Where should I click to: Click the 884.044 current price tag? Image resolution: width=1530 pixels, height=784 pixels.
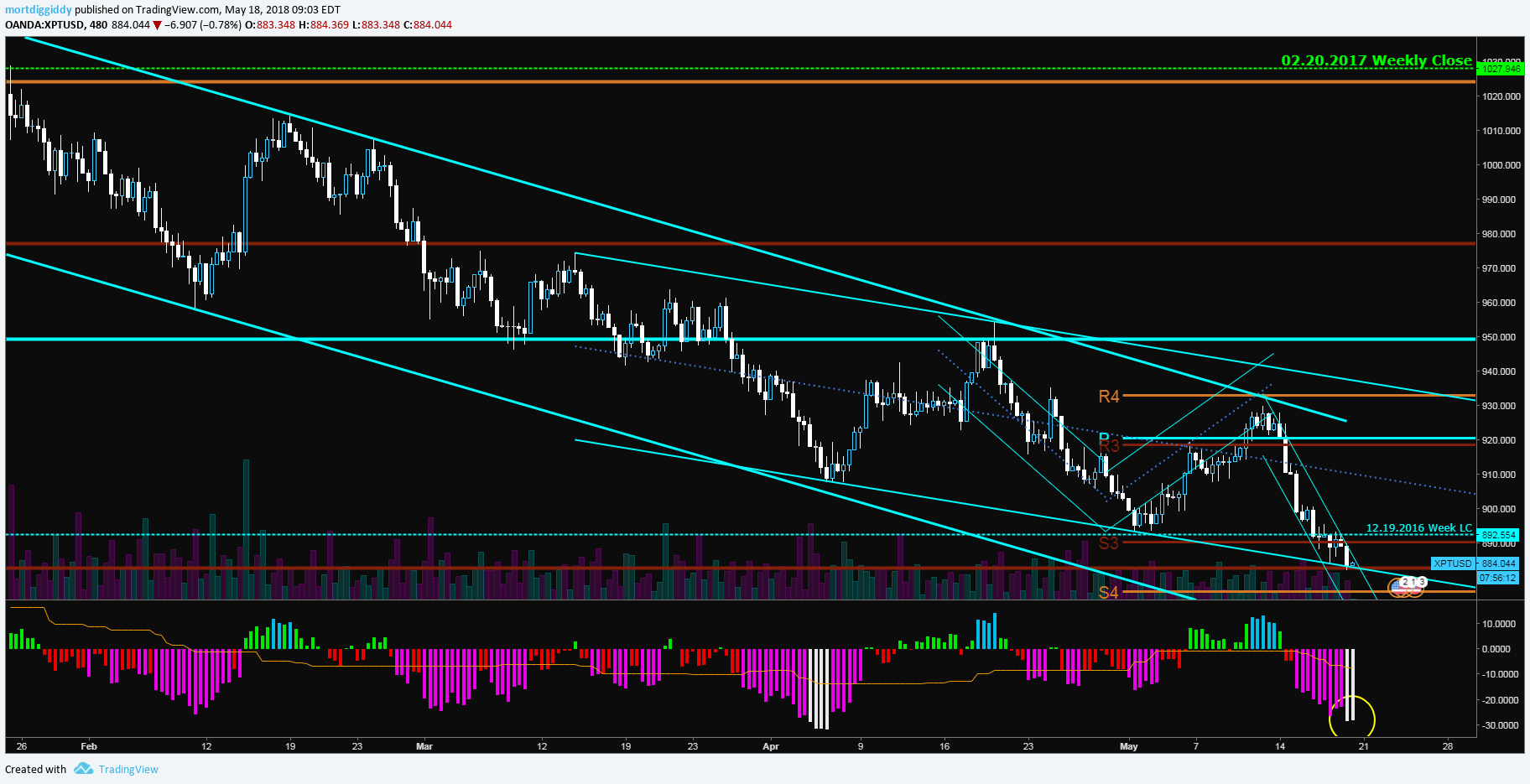click(x=1498, y=563)
